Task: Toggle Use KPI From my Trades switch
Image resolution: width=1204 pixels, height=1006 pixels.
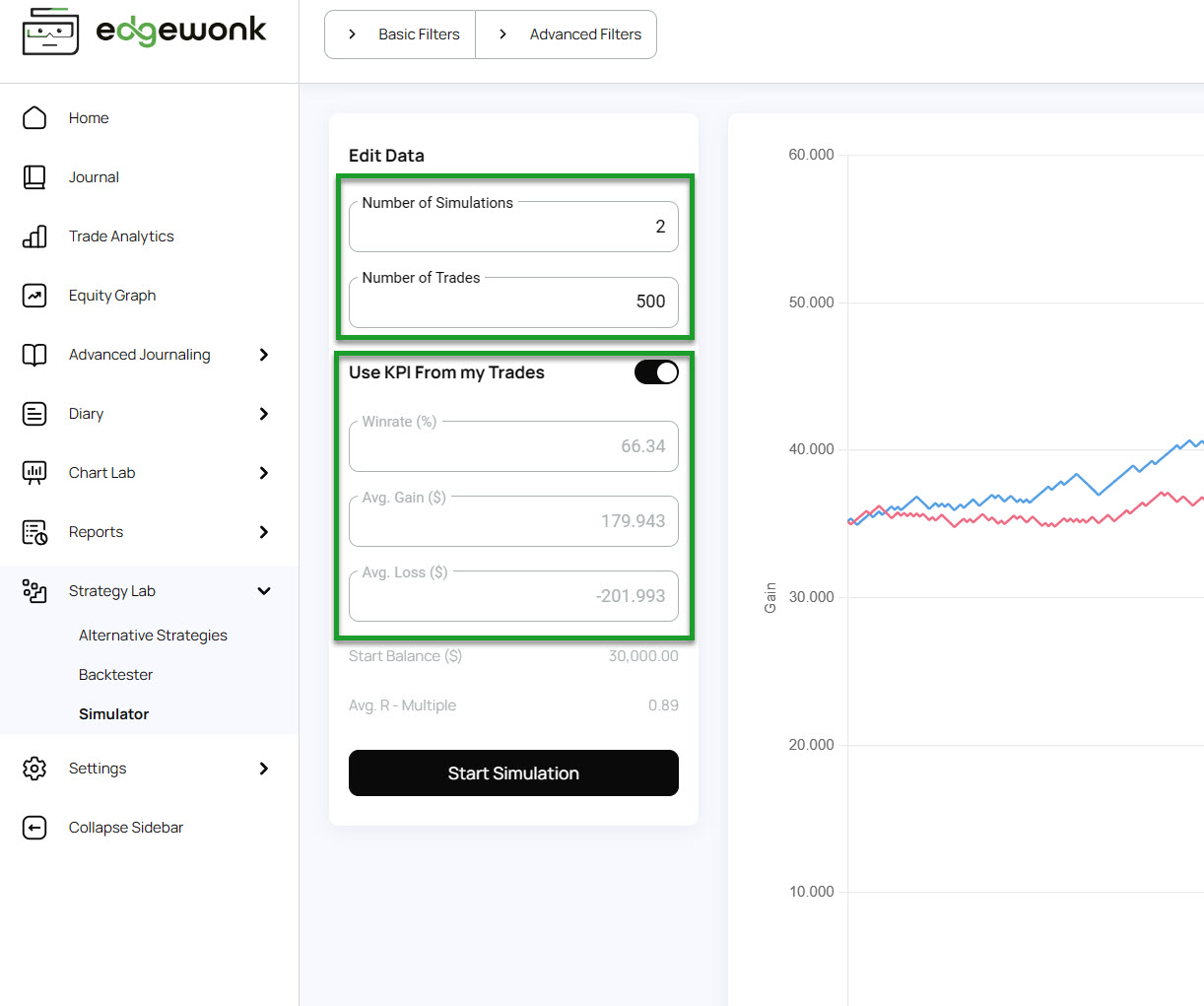Action: coord(656,372)
